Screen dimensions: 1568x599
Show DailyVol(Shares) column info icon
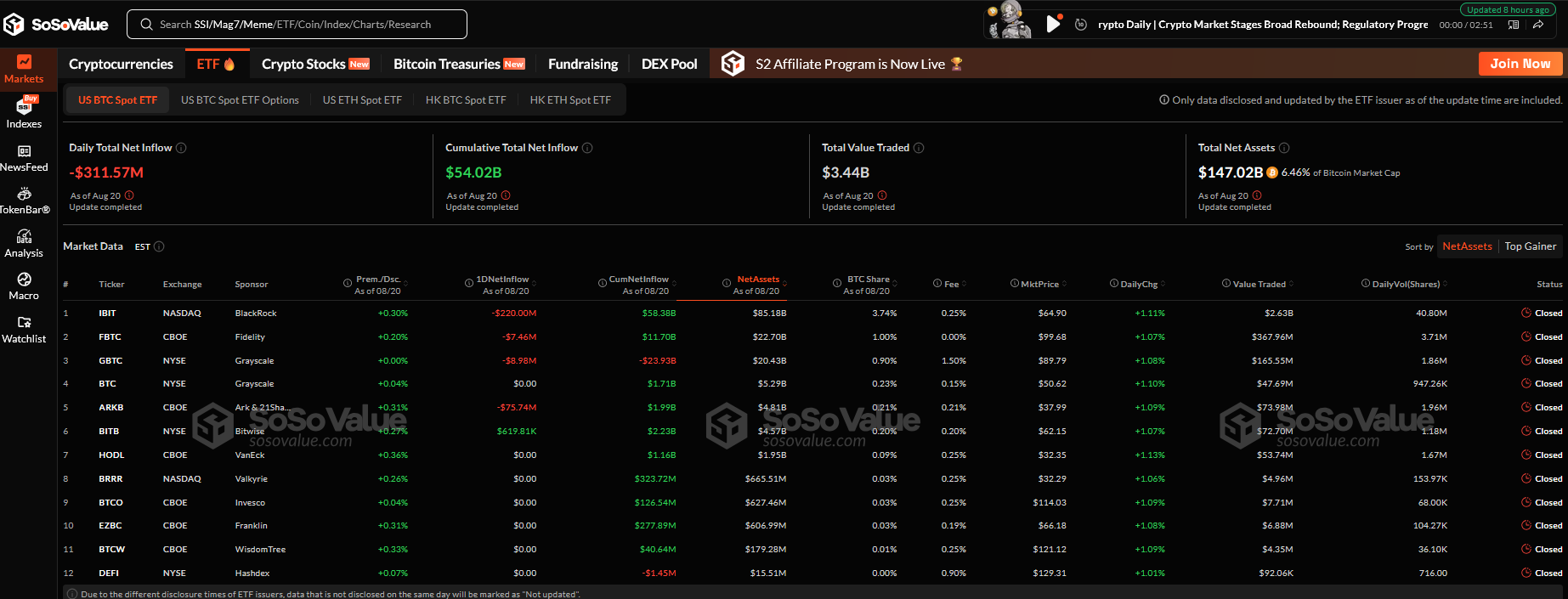point(1366,284)
